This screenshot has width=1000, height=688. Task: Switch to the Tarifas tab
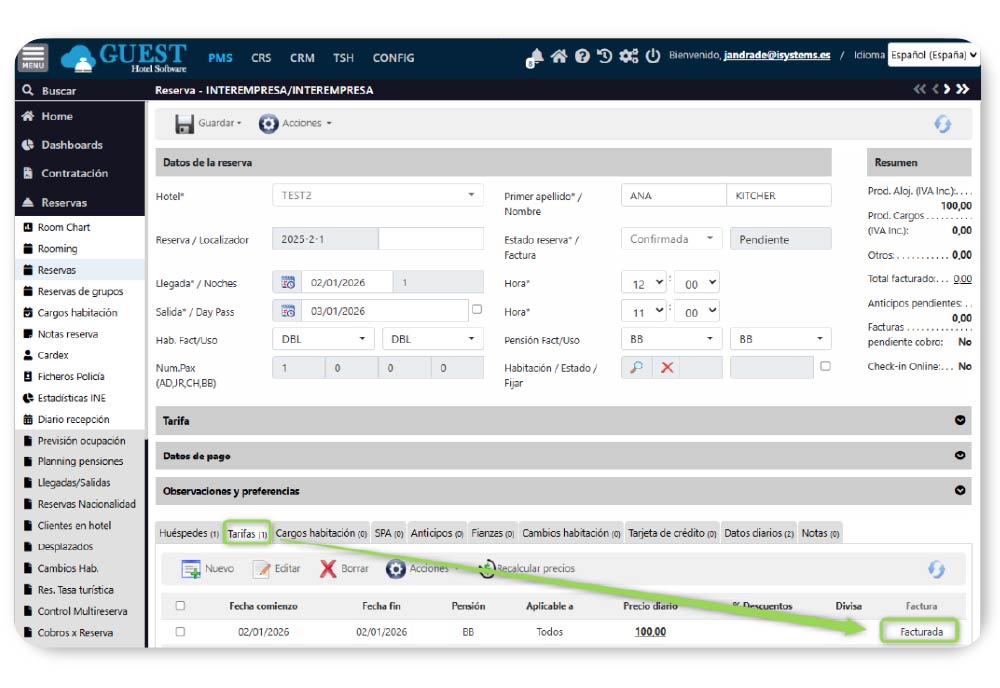[x=247, y=534]
